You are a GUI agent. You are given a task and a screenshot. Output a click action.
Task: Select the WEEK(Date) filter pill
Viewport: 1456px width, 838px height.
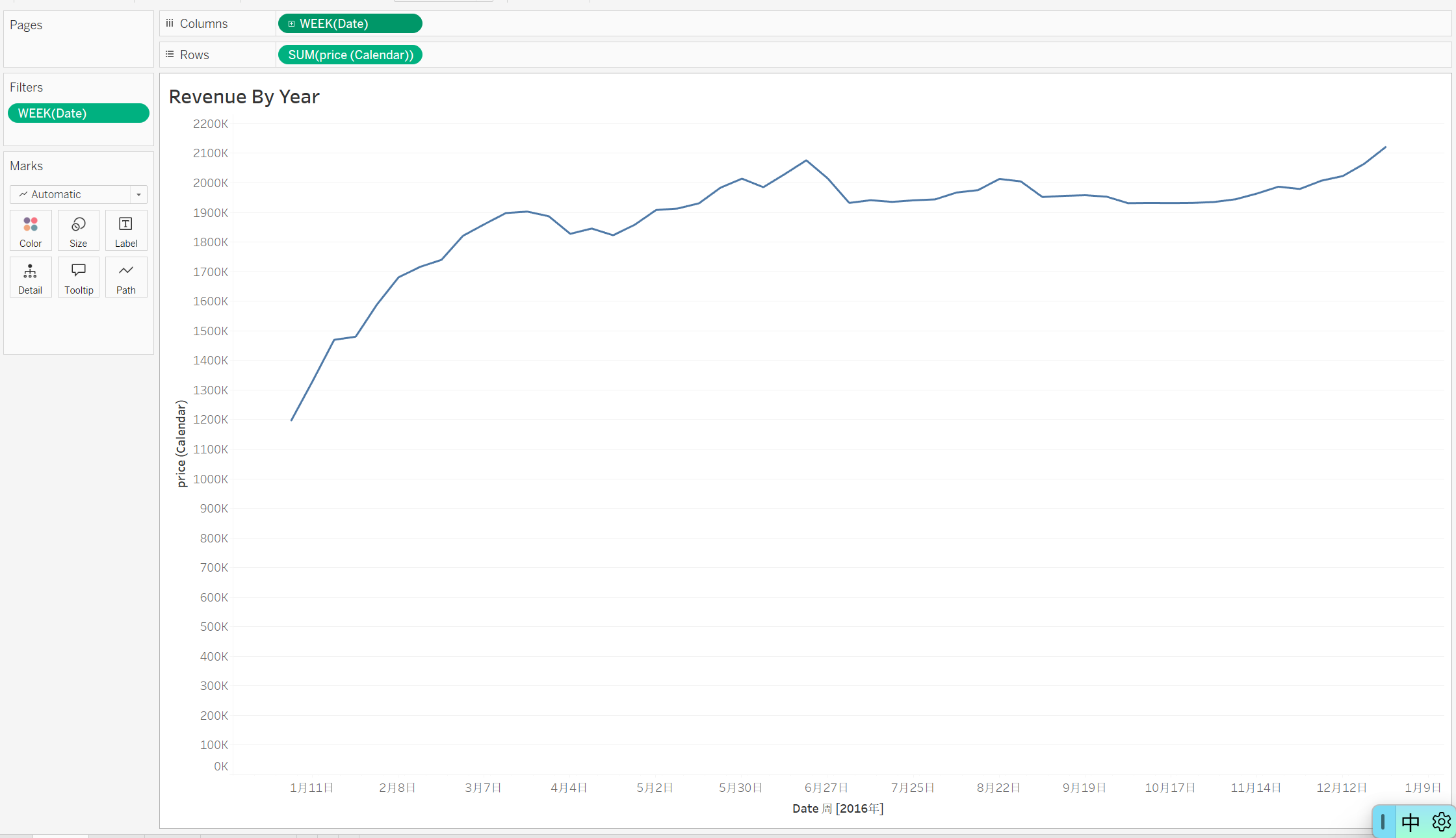coord(78,113)
